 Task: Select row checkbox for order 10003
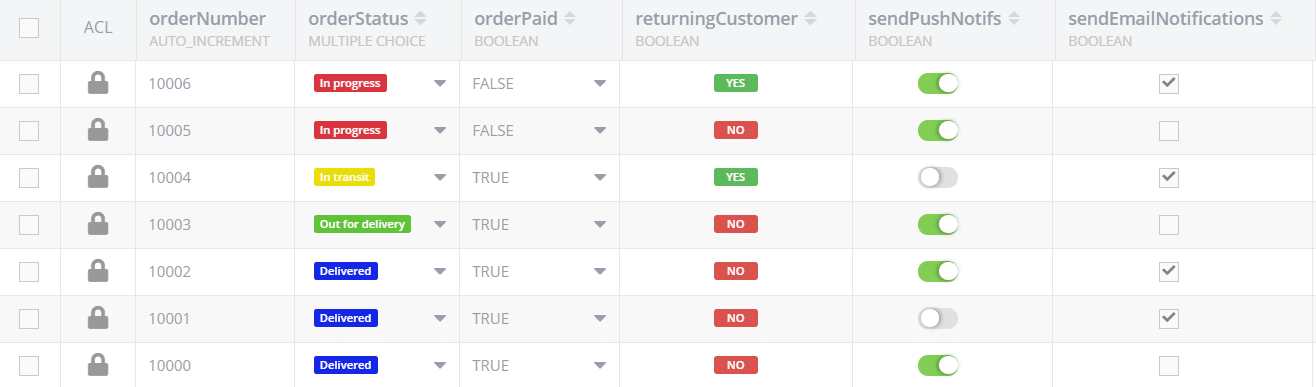29,225
